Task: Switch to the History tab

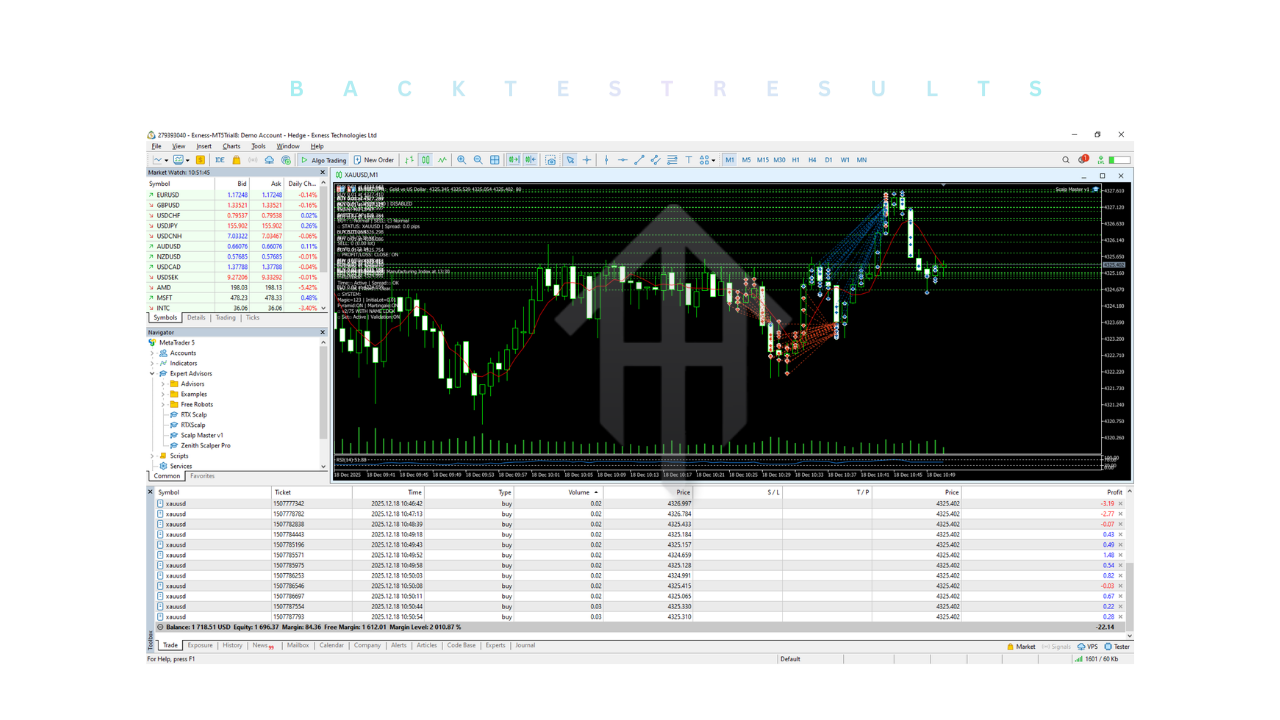Action: (232, 645)
